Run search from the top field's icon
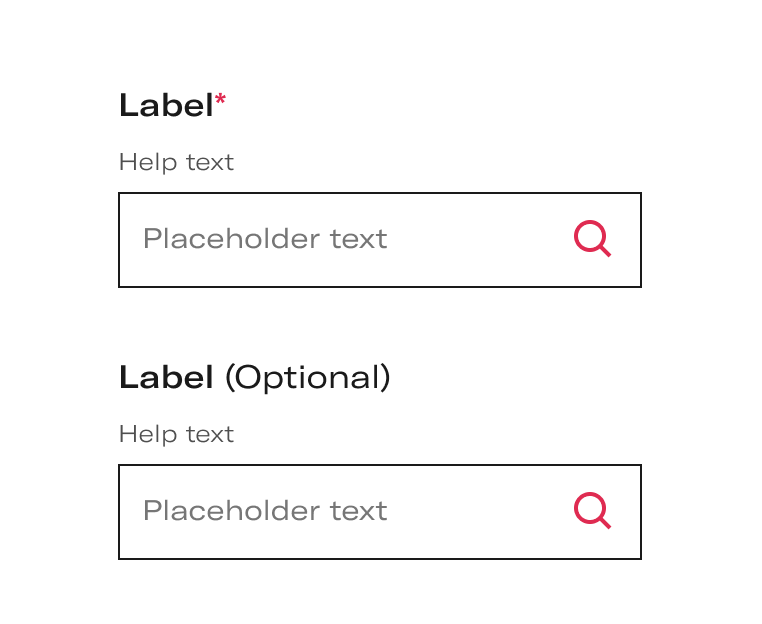The image size is (762, 624). point(592,239)
